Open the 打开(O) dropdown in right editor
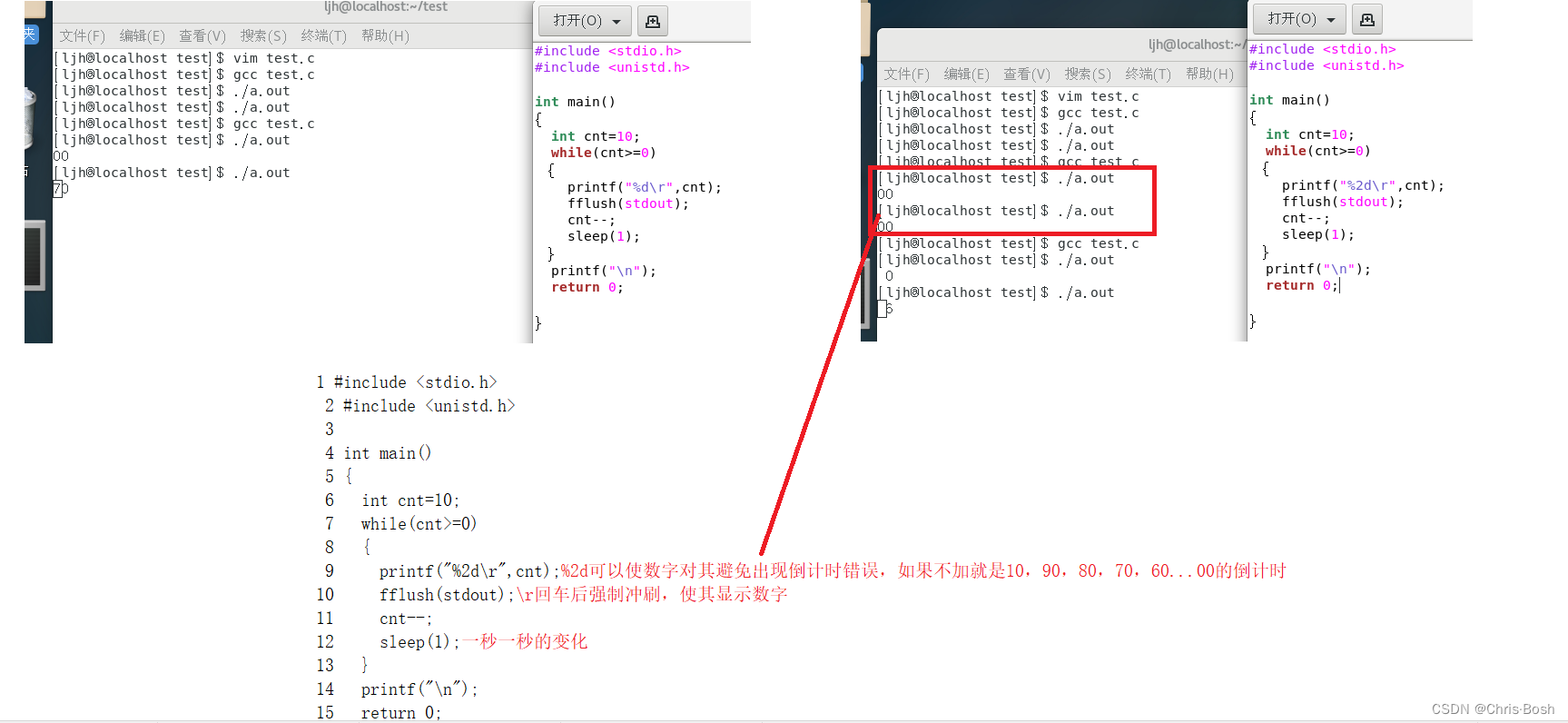1568x723 pixels. point(1300,18)
